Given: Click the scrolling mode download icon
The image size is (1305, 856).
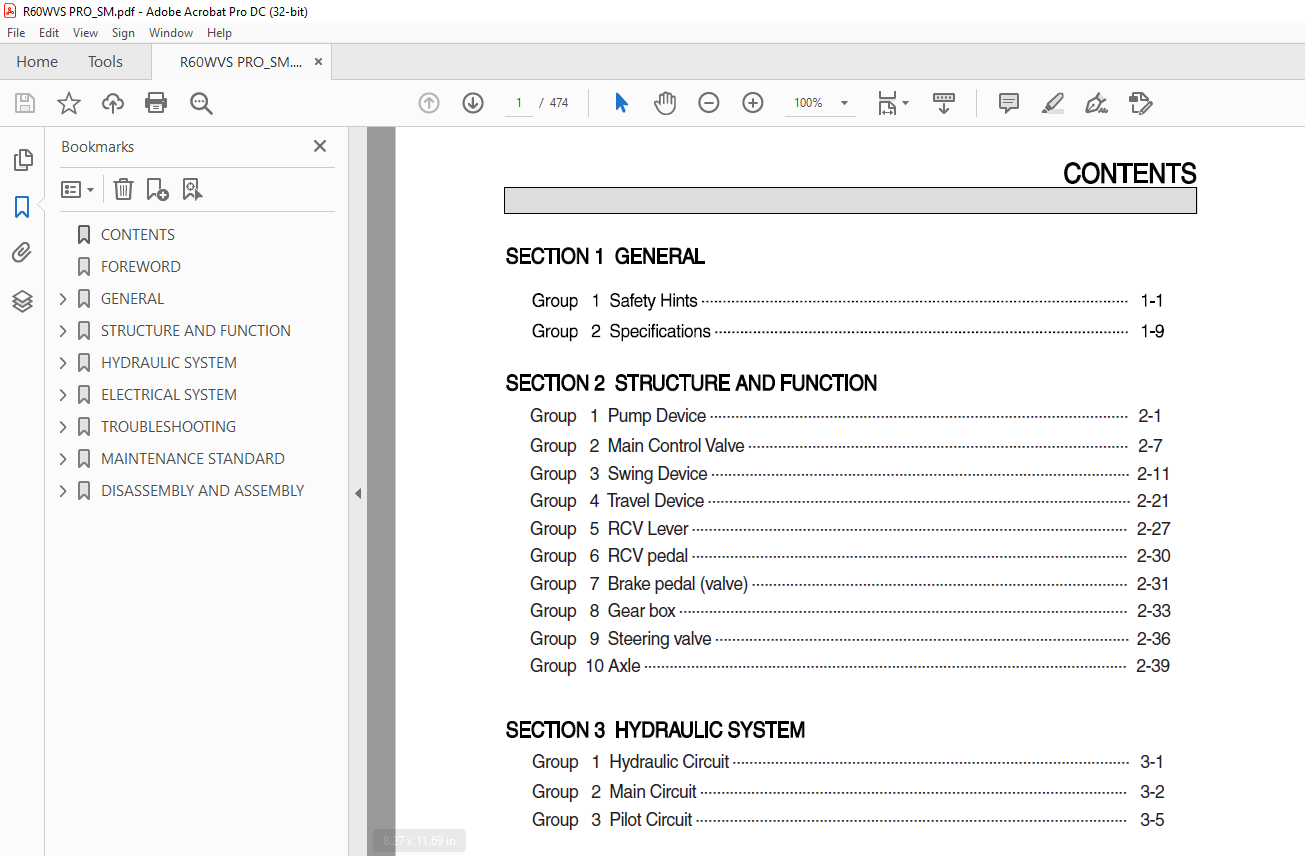Looking at the screenshot, I should pyautogui.click(x=944, y=103).
